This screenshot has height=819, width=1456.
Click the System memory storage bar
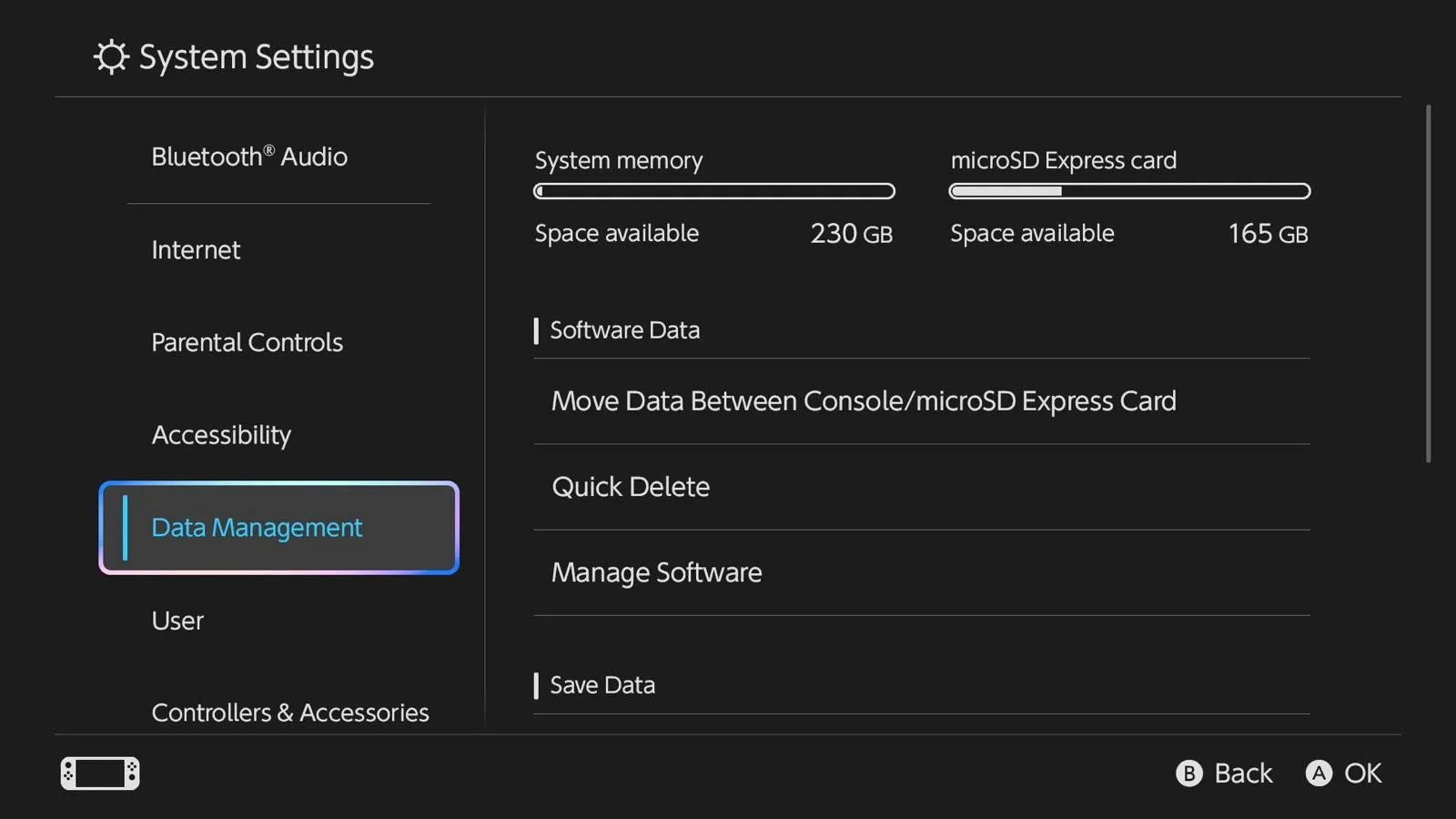[x=713, y=191]
